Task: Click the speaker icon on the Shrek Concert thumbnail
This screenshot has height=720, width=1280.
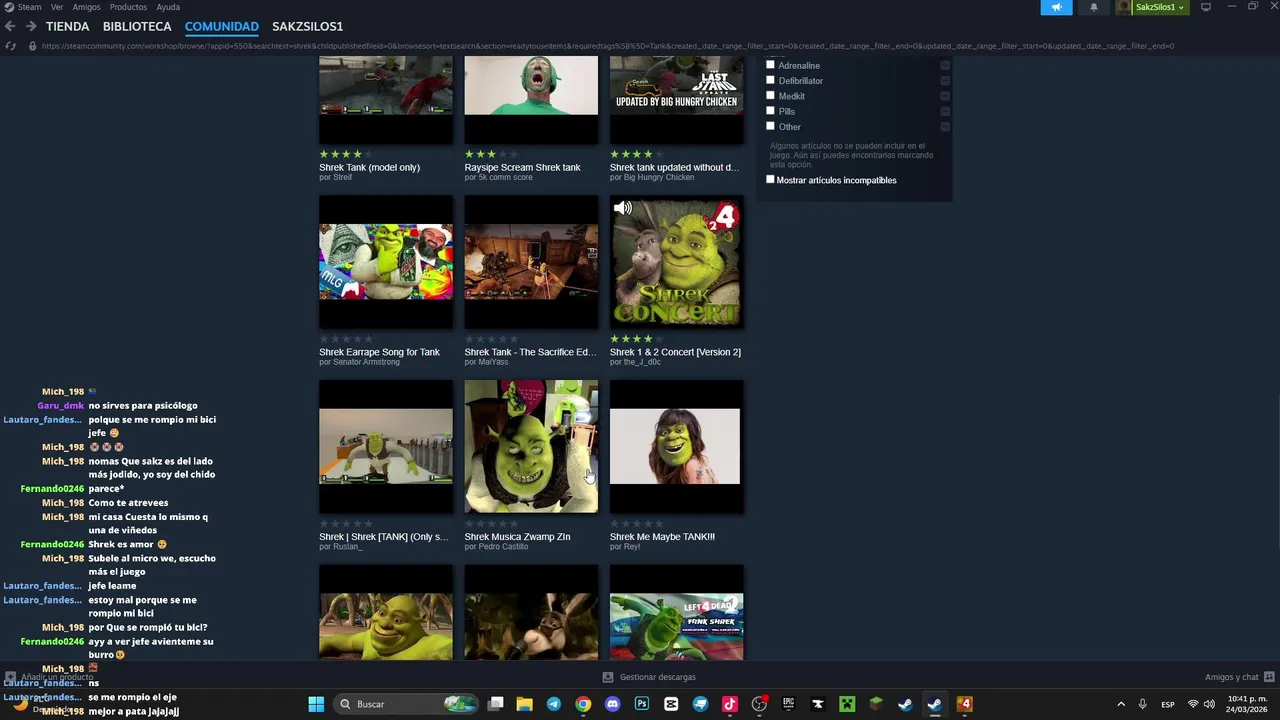Action: 623,208
